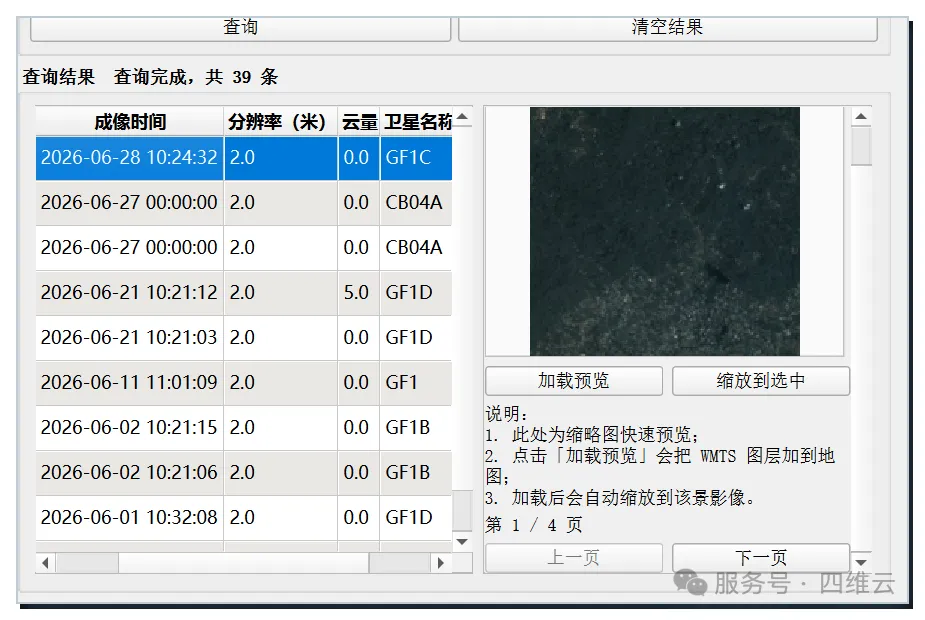Select row 2026-06-21 10:21:12
925x620 pixels.
click(244, 293)
